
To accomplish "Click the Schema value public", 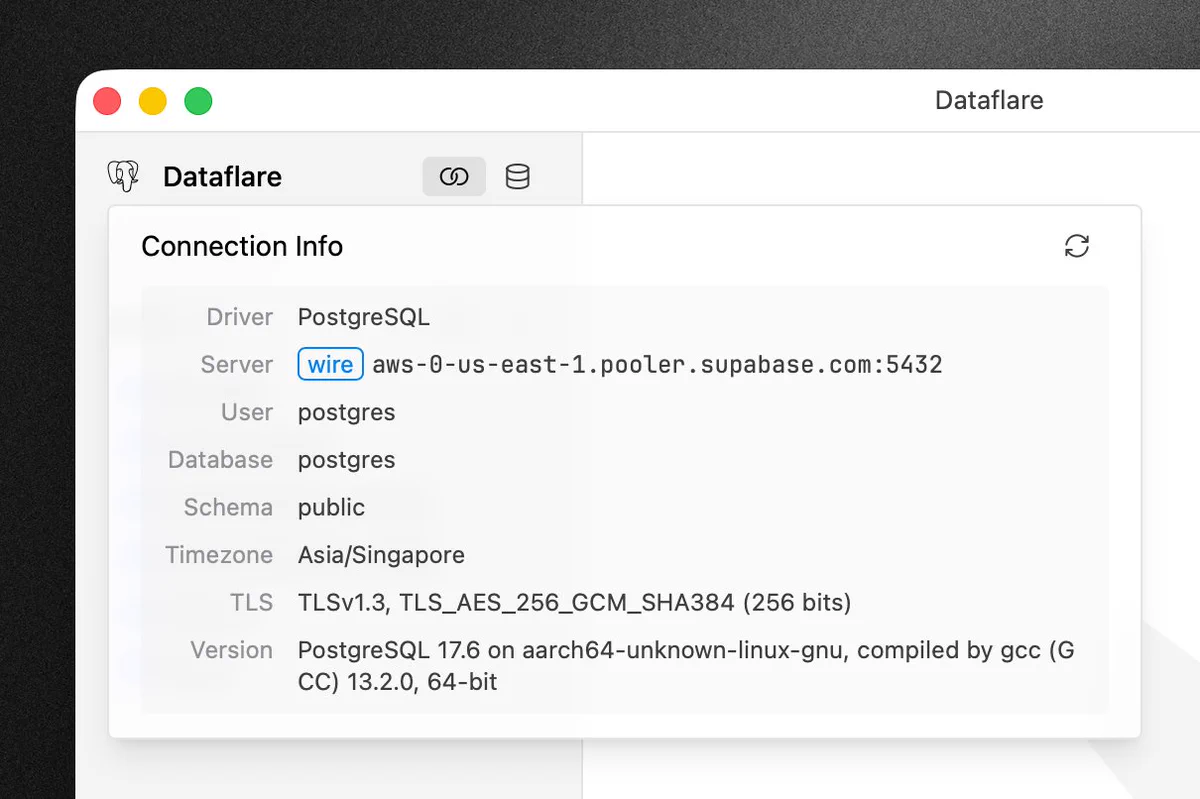I will pyautogui.click(x=331, y=507).
